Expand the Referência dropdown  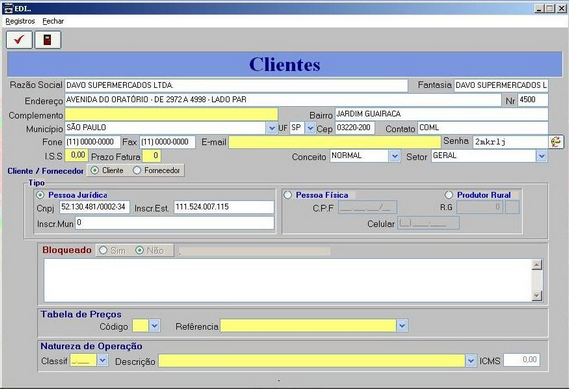402,326
